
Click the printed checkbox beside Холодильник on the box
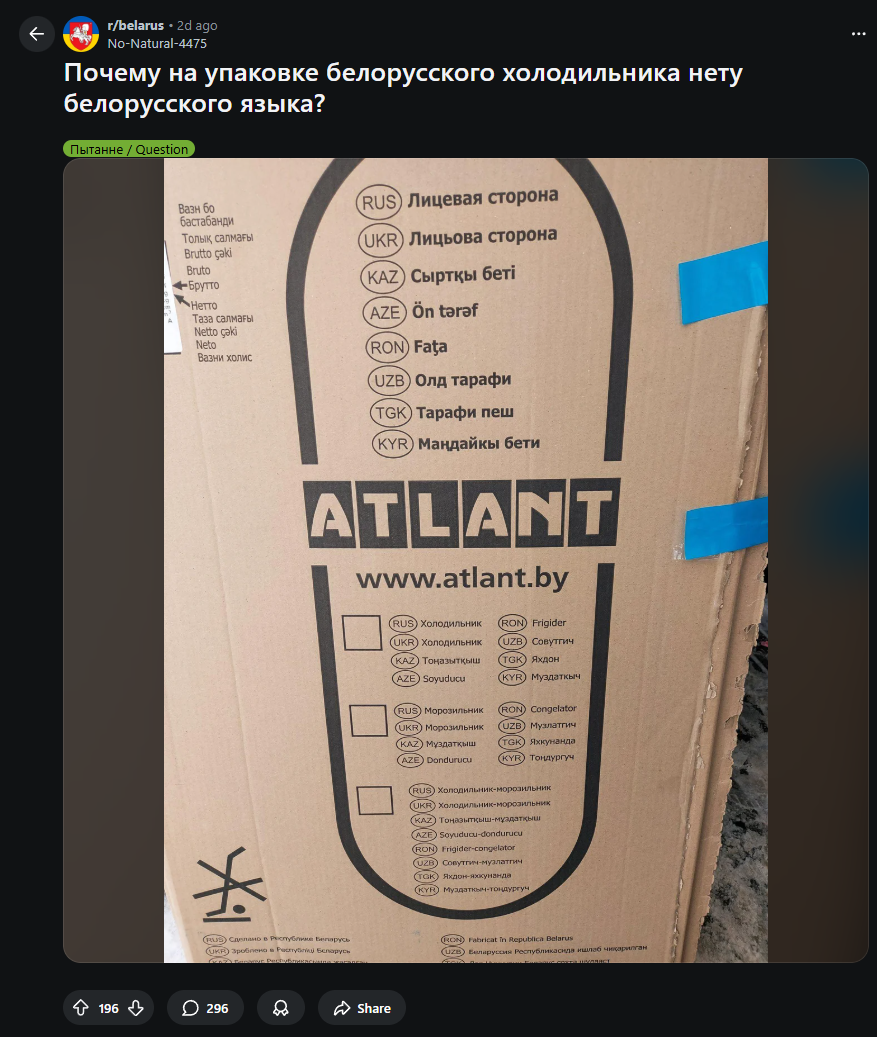pos(362,633)
